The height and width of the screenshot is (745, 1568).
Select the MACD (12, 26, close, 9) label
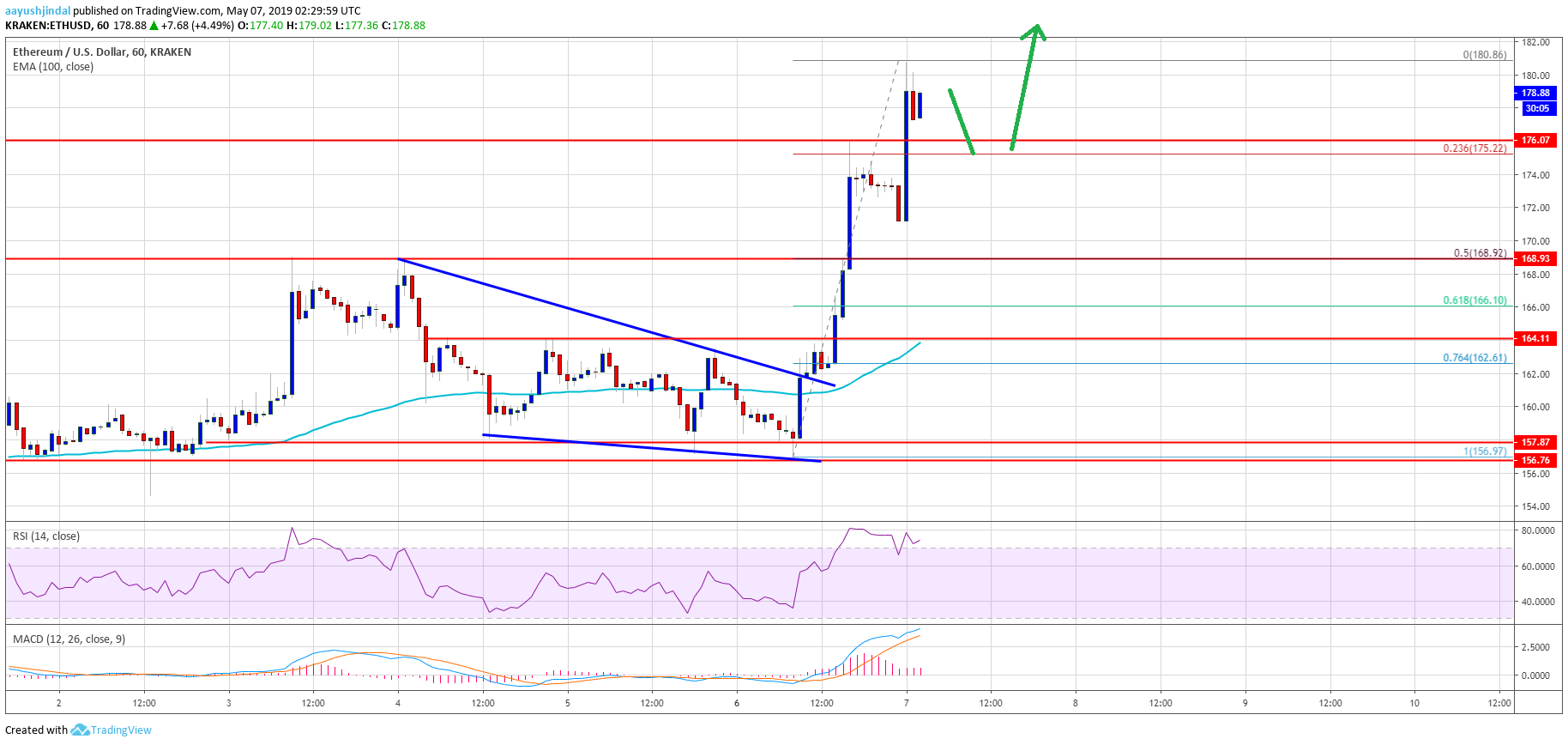tap(69, 639)
